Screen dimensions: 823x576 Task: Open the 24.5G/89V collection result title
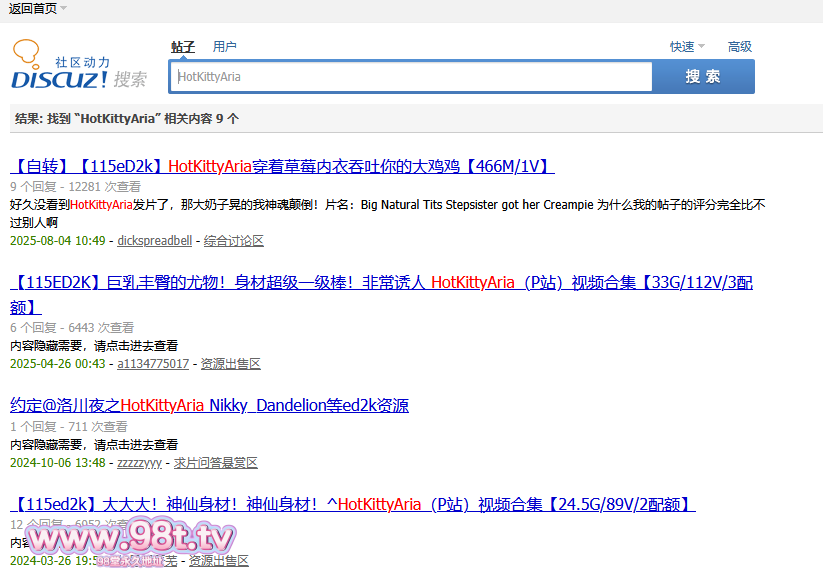[x=352, y=504]
